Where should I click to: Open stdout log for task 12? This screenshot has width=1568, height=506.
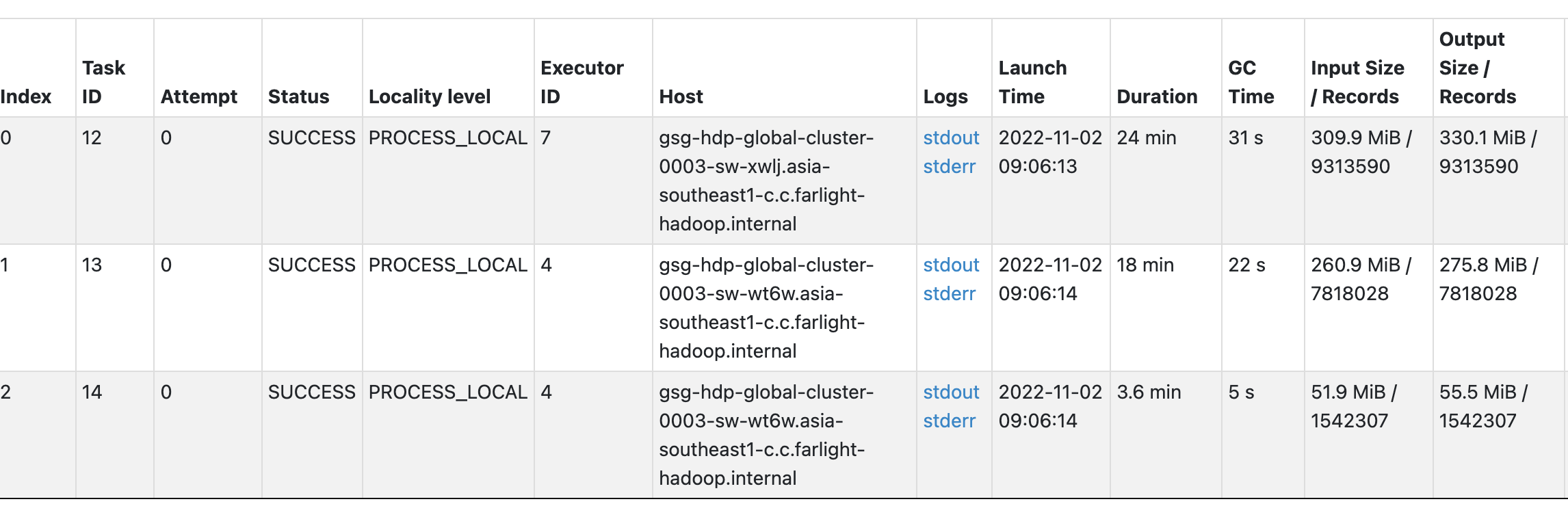pos(950,137)
